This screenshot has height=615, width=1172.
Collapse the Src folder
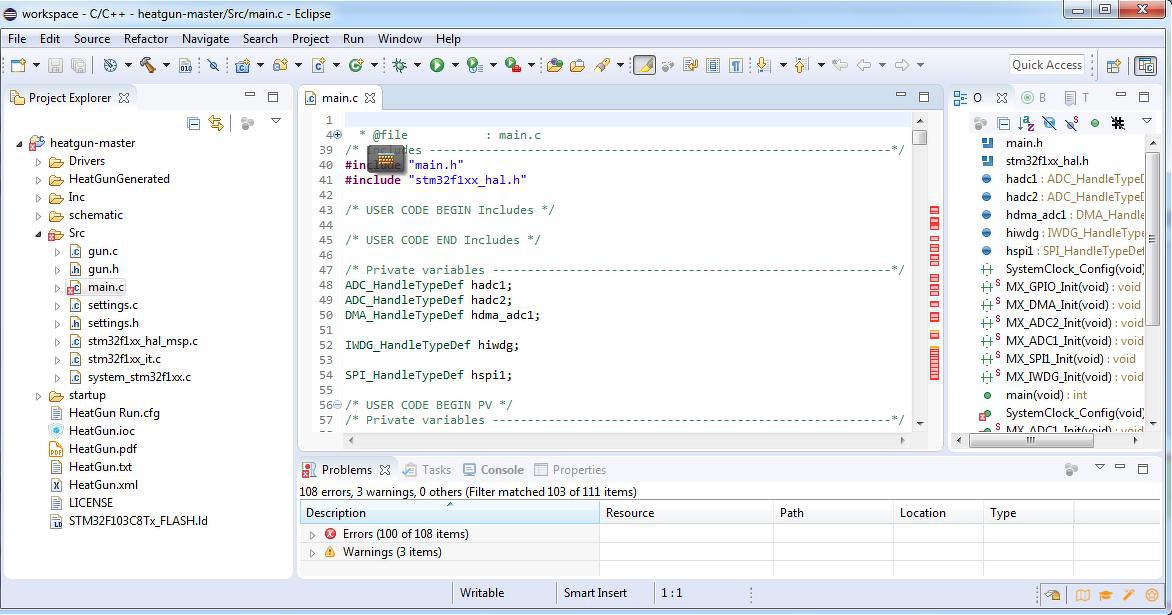(38, 234)
